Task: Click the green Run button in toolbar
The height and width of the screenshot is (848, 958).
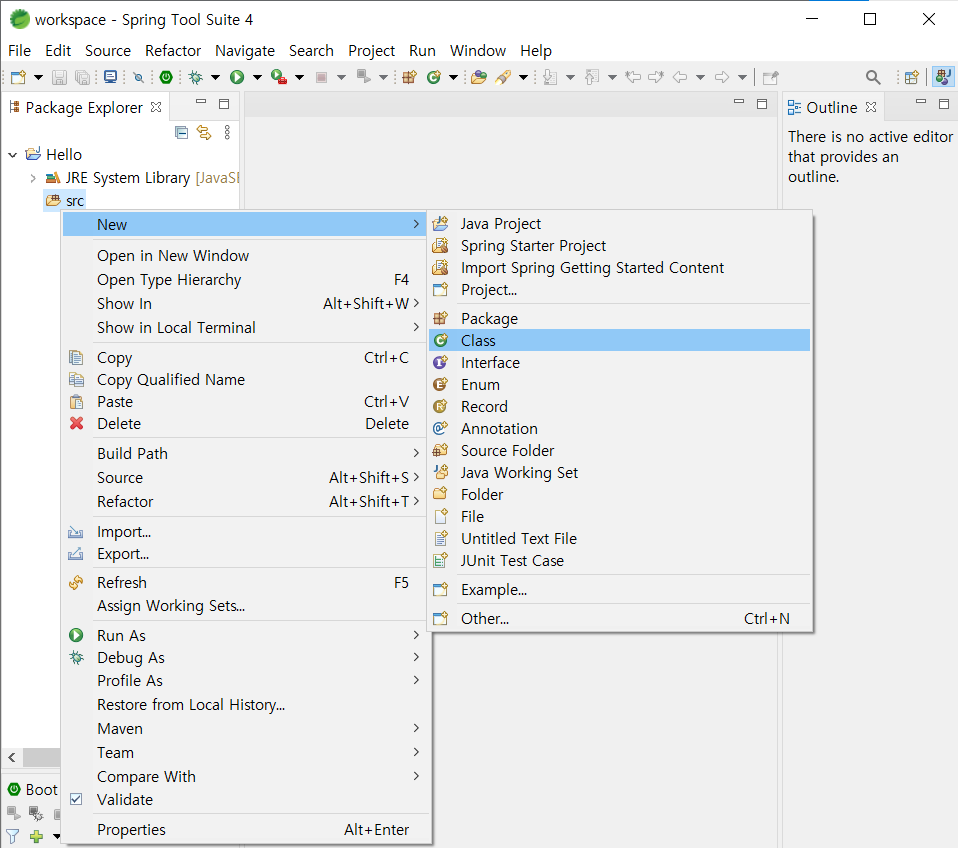Action: point(237,77)
